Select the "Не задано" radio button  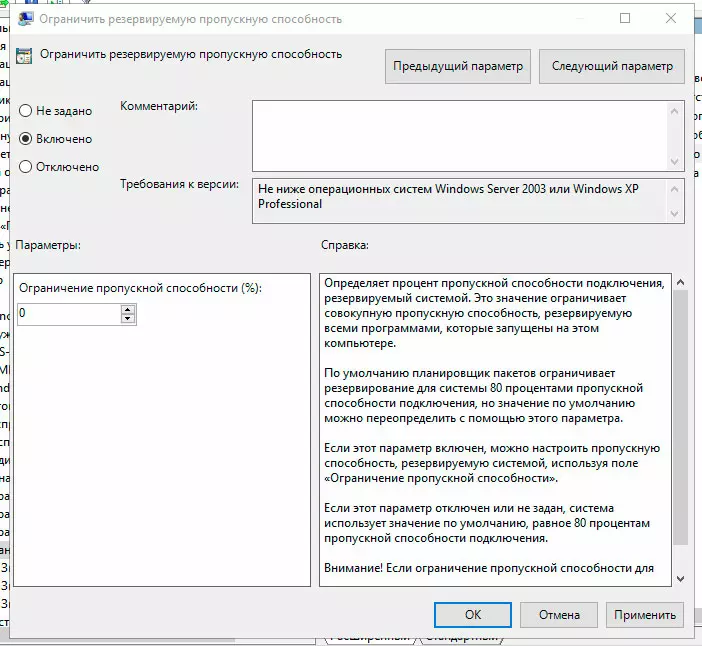26,111
